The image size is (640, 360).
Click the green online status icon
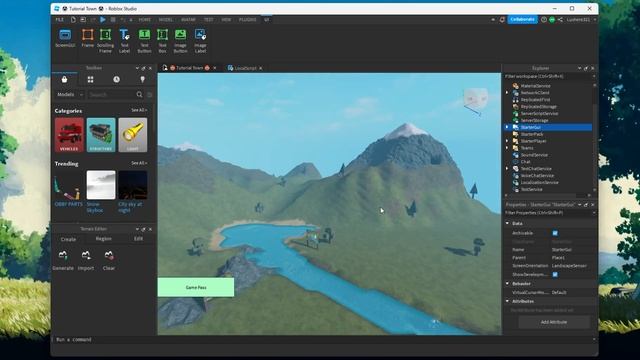coord(552,20)
